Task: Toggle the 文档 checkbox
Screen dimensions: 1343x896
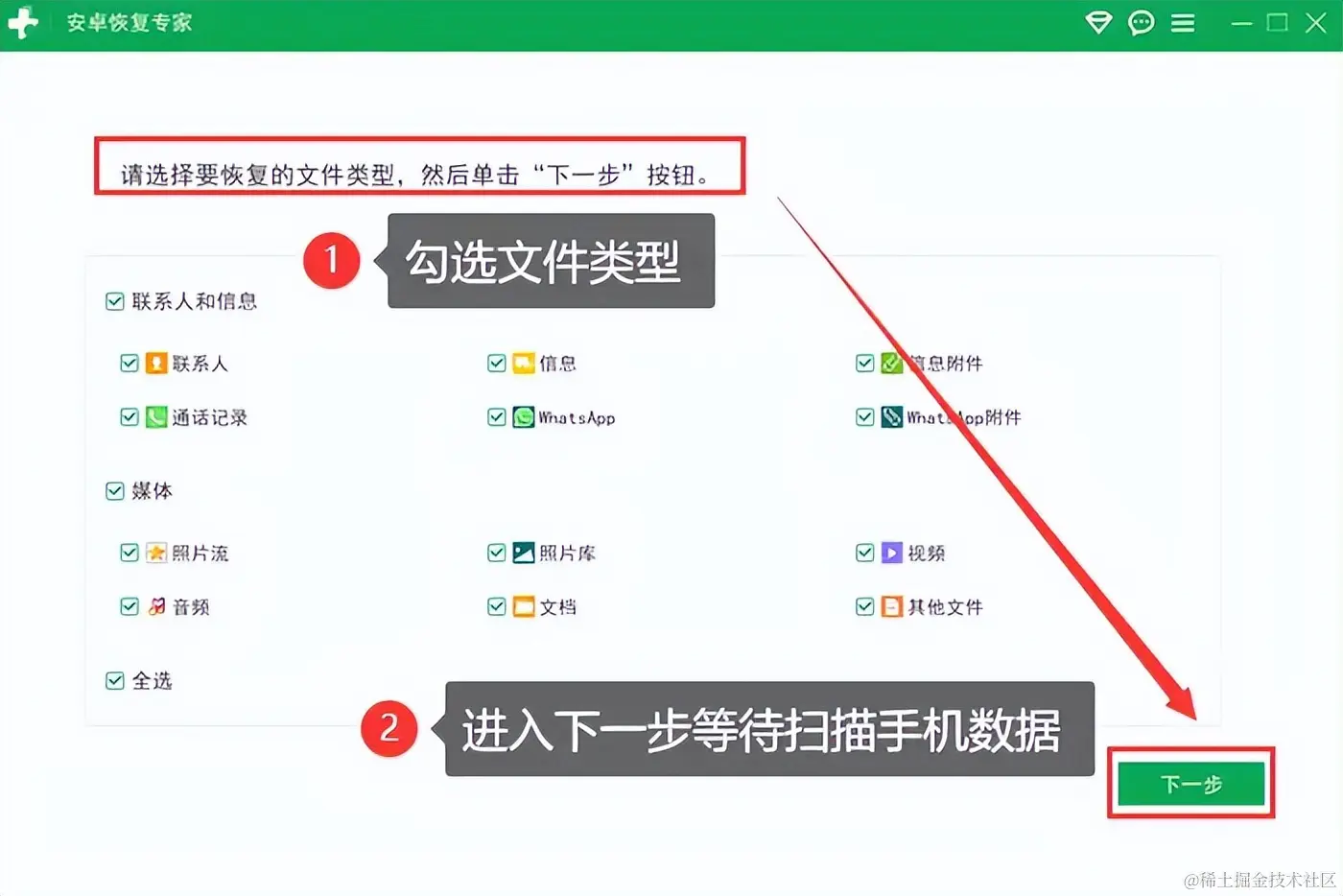Action: pos(497,606)
